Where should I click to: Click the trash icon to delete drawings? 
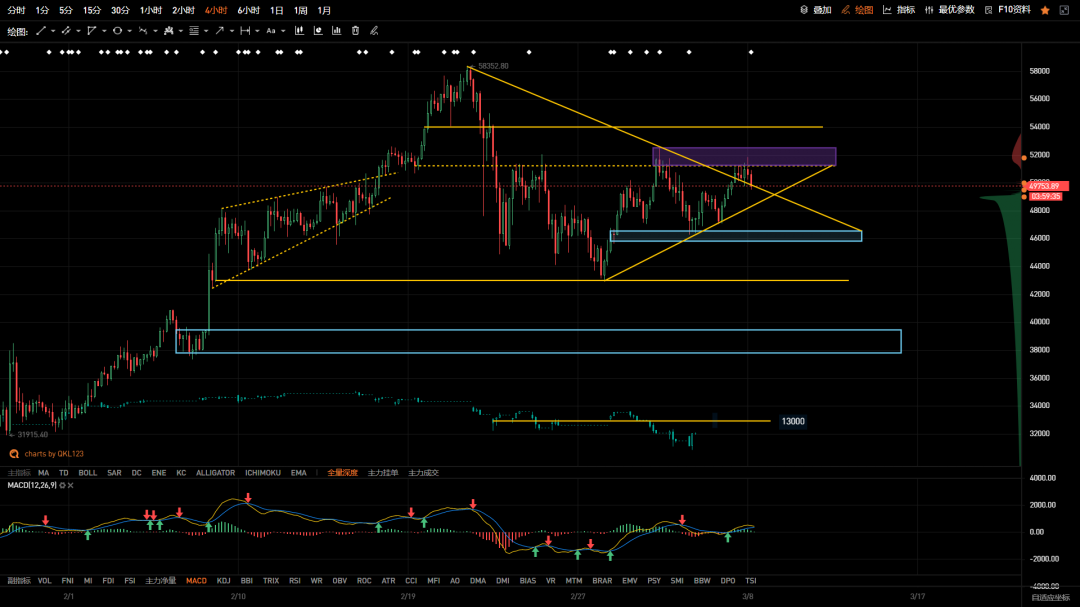pos(355,31)
